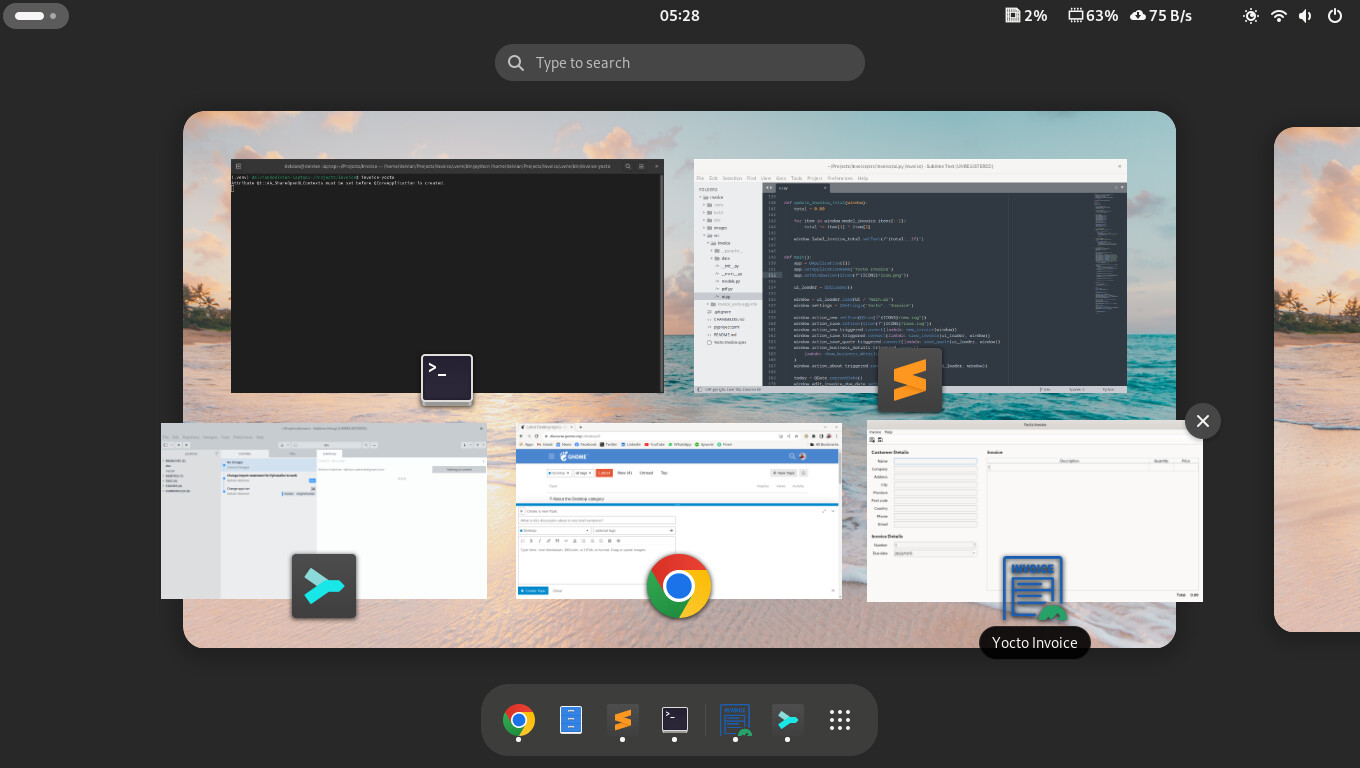
Task: Show all applications grid
Action: pos(840,720)
